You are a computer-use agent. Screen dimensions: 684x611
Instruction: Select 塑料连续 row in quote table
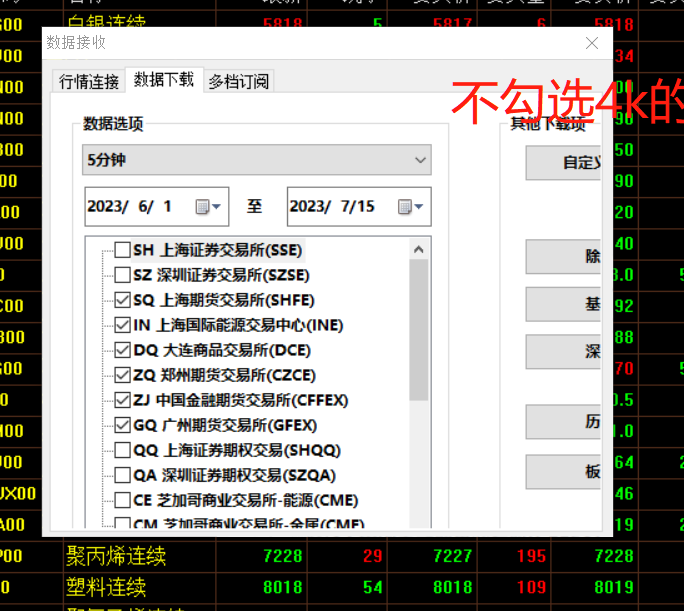(342, 587)
